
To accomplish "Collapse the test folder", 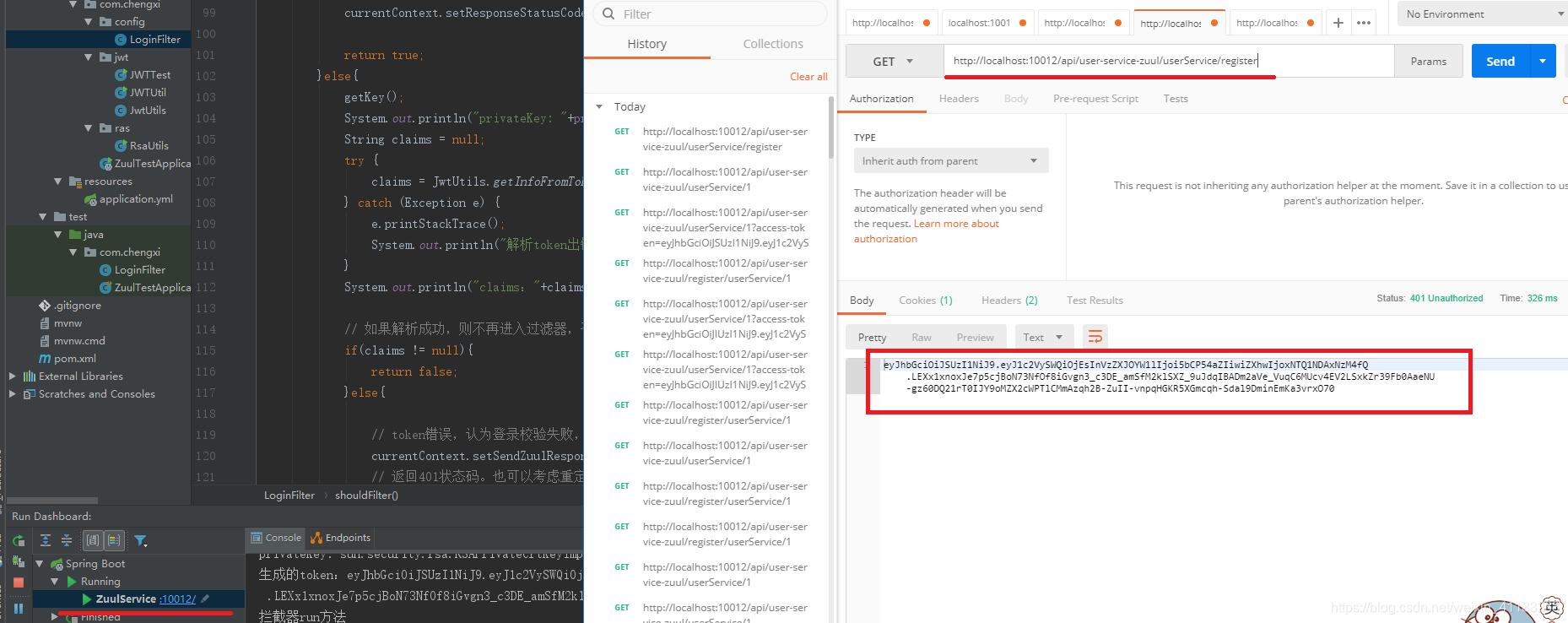I will point(43,217).
